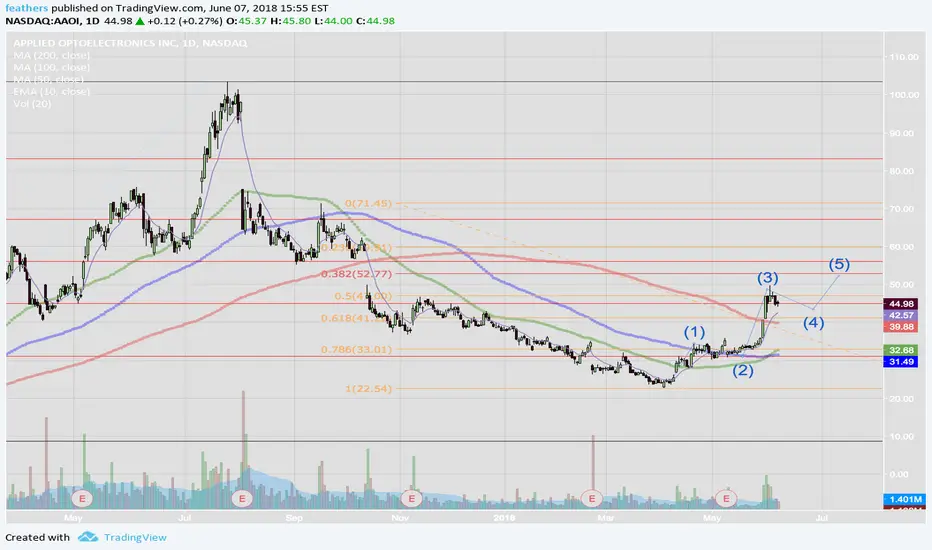Click the 32.68 green MA price label

tap(901, 350)
